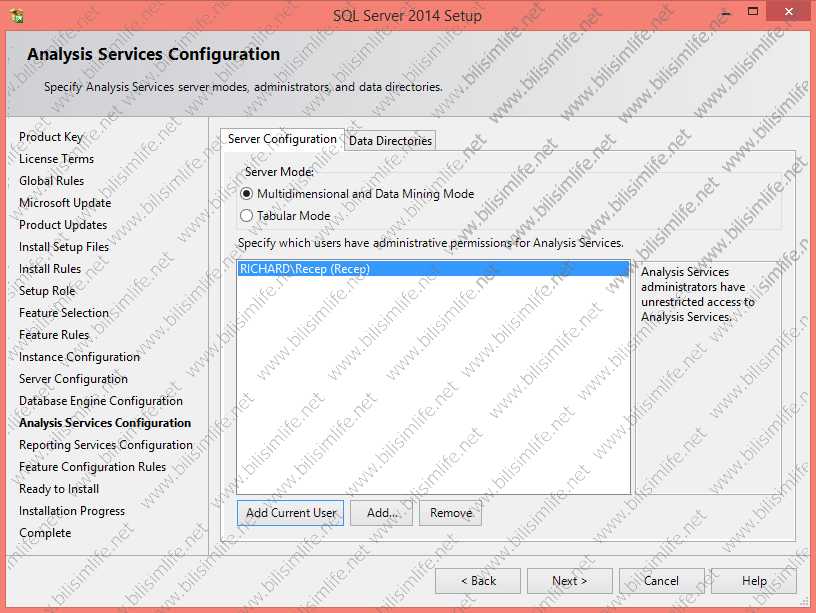Click Instance Configuration step label
This screenshot has width=816, height=613.
80,357
